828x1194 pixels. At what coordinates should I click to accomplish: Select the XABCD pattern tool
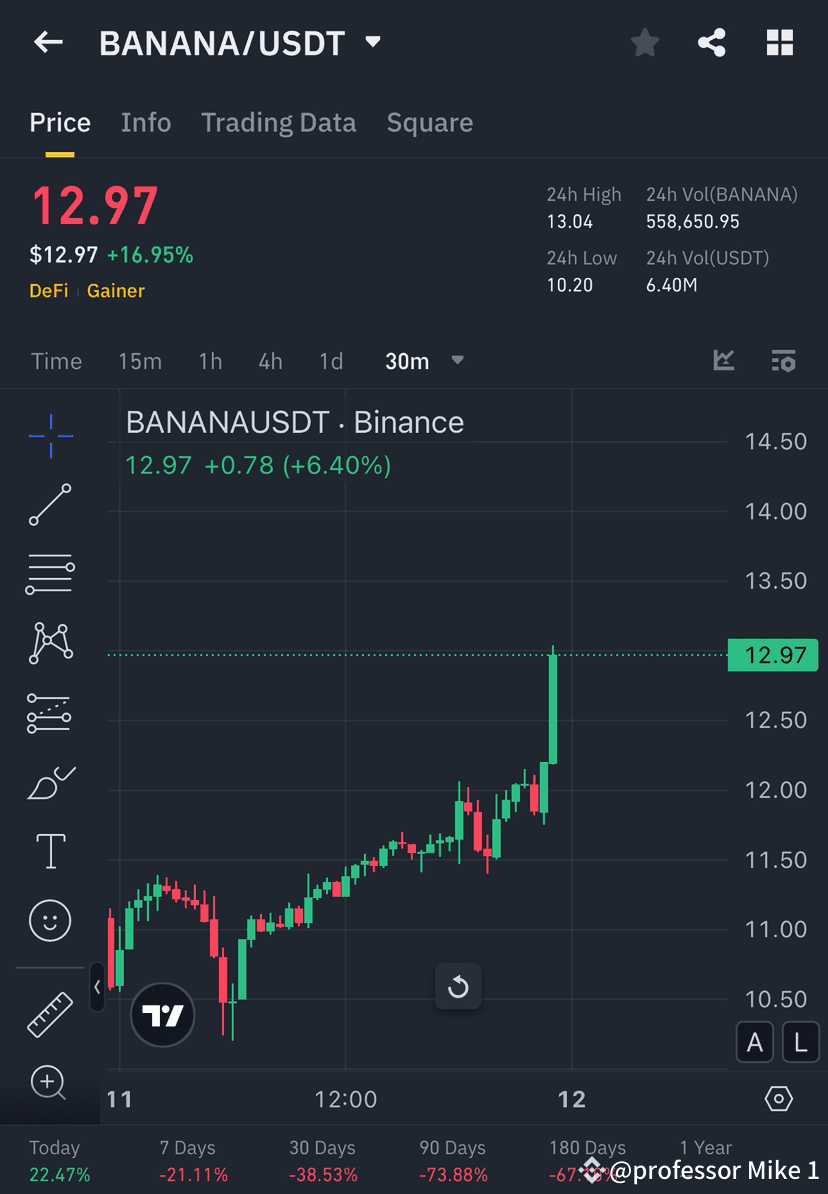click(49, 643)
